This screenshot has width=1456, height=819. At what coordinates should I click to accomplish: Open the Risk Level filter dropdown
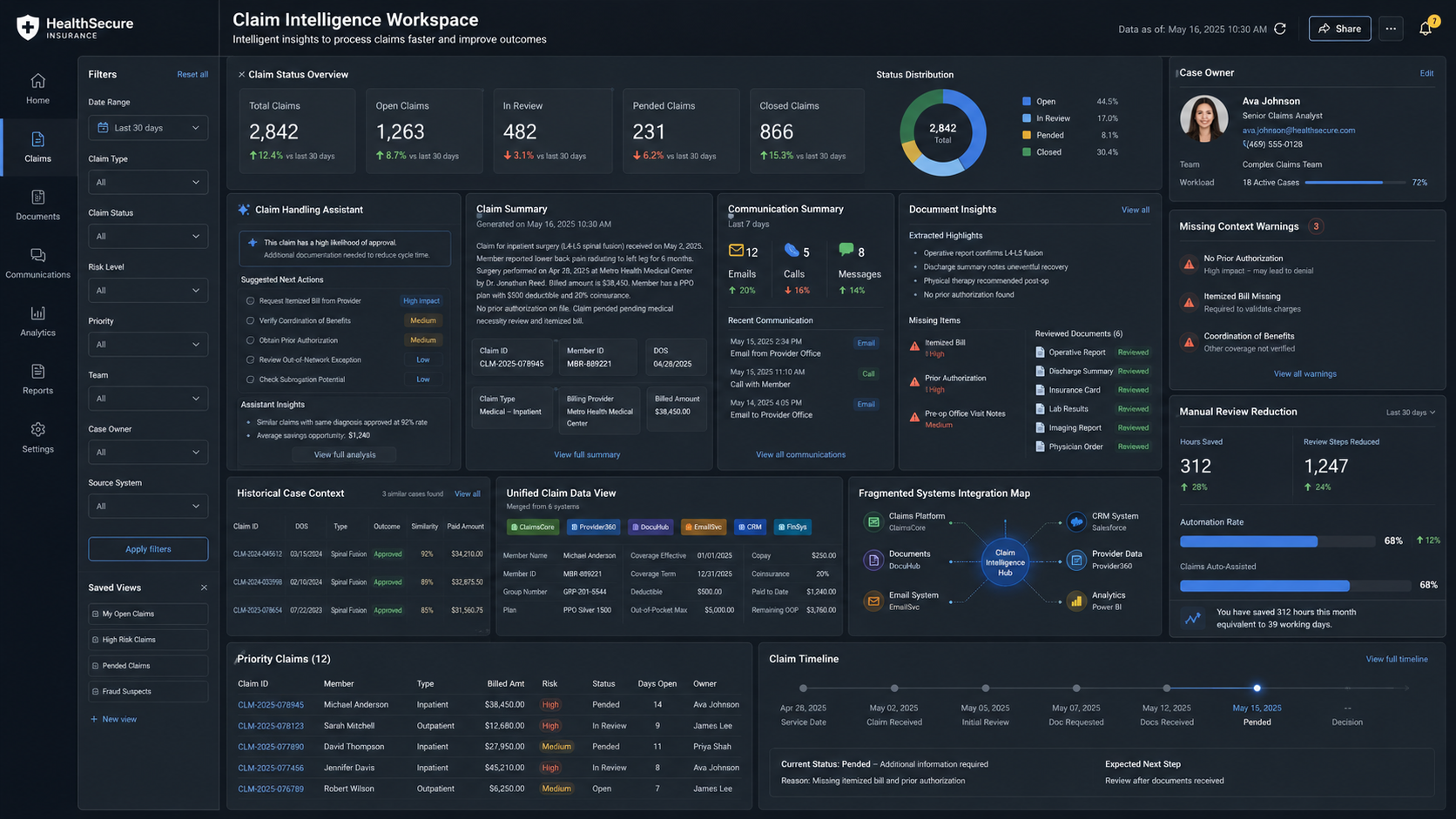click(x=148, y=290)
